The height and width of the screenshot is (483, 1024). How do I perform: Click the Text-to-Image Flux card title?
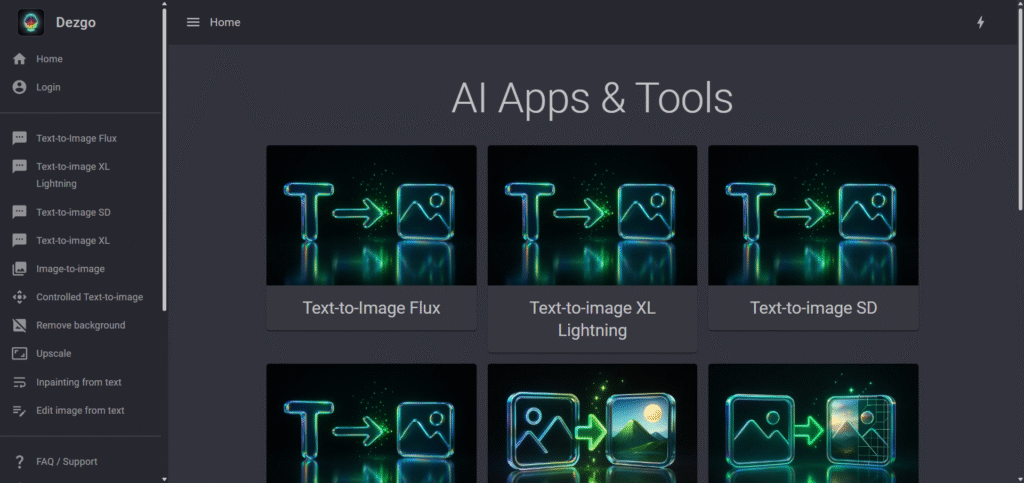pos(372,307)
